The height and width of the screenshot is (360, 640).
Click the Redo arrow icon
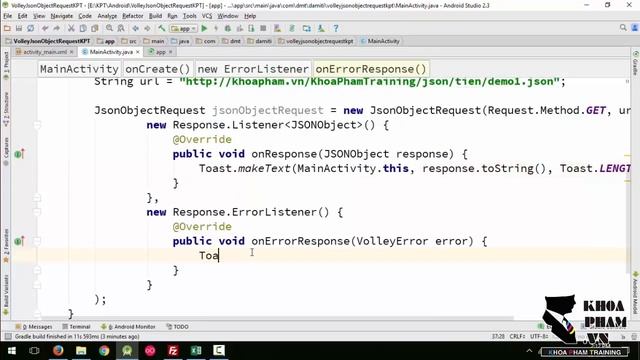tap(57, 28)
